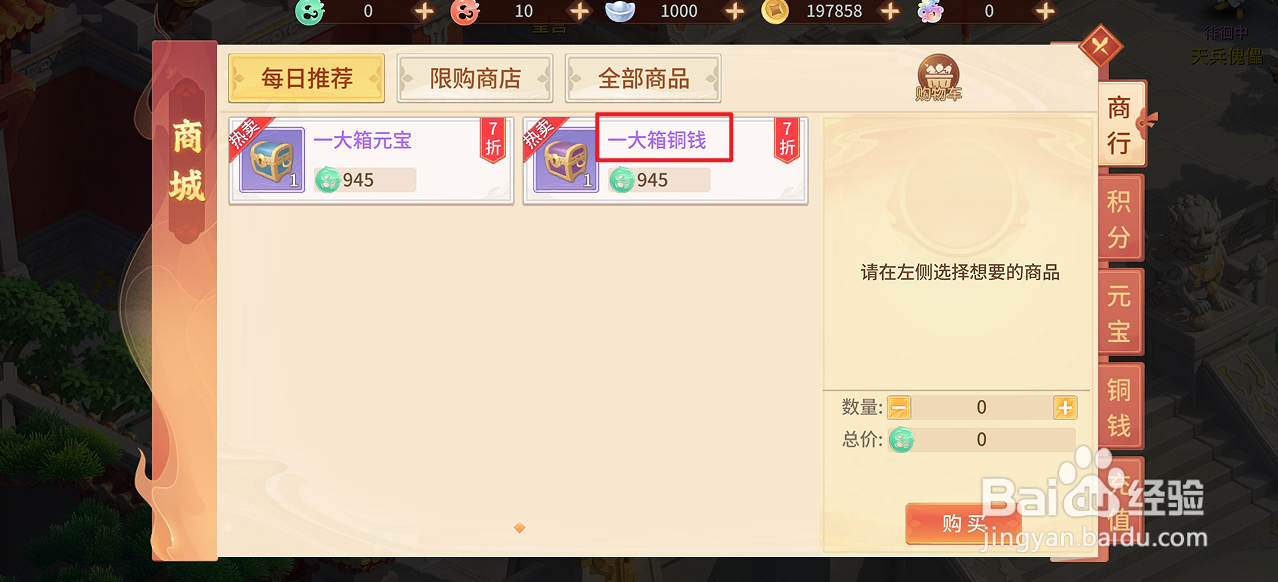This screenshot has width=1278, height=582.
Task: Switch to the 每日推荐 tab
Action: point(307,78)
